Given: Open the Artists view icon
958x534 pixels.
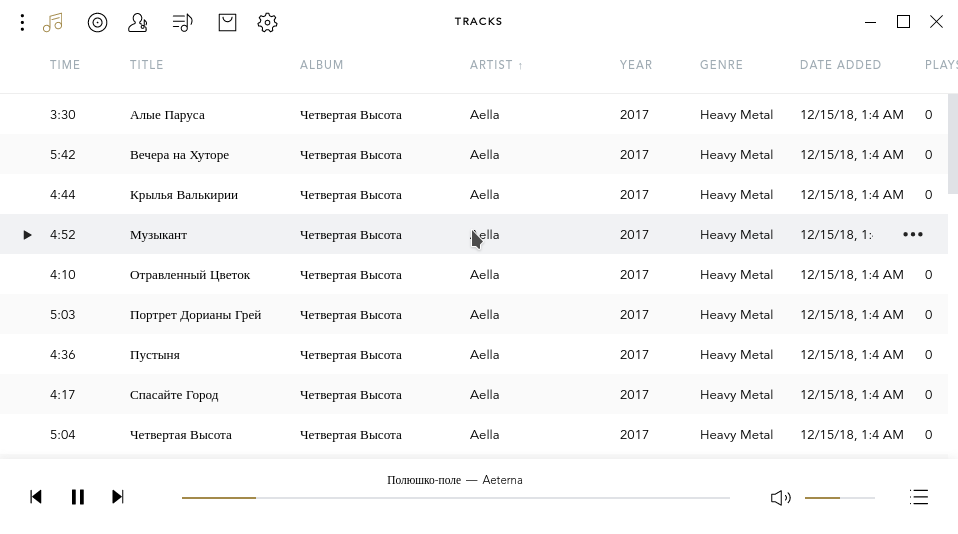Looking at the screenshot, I should click(137, 23).
